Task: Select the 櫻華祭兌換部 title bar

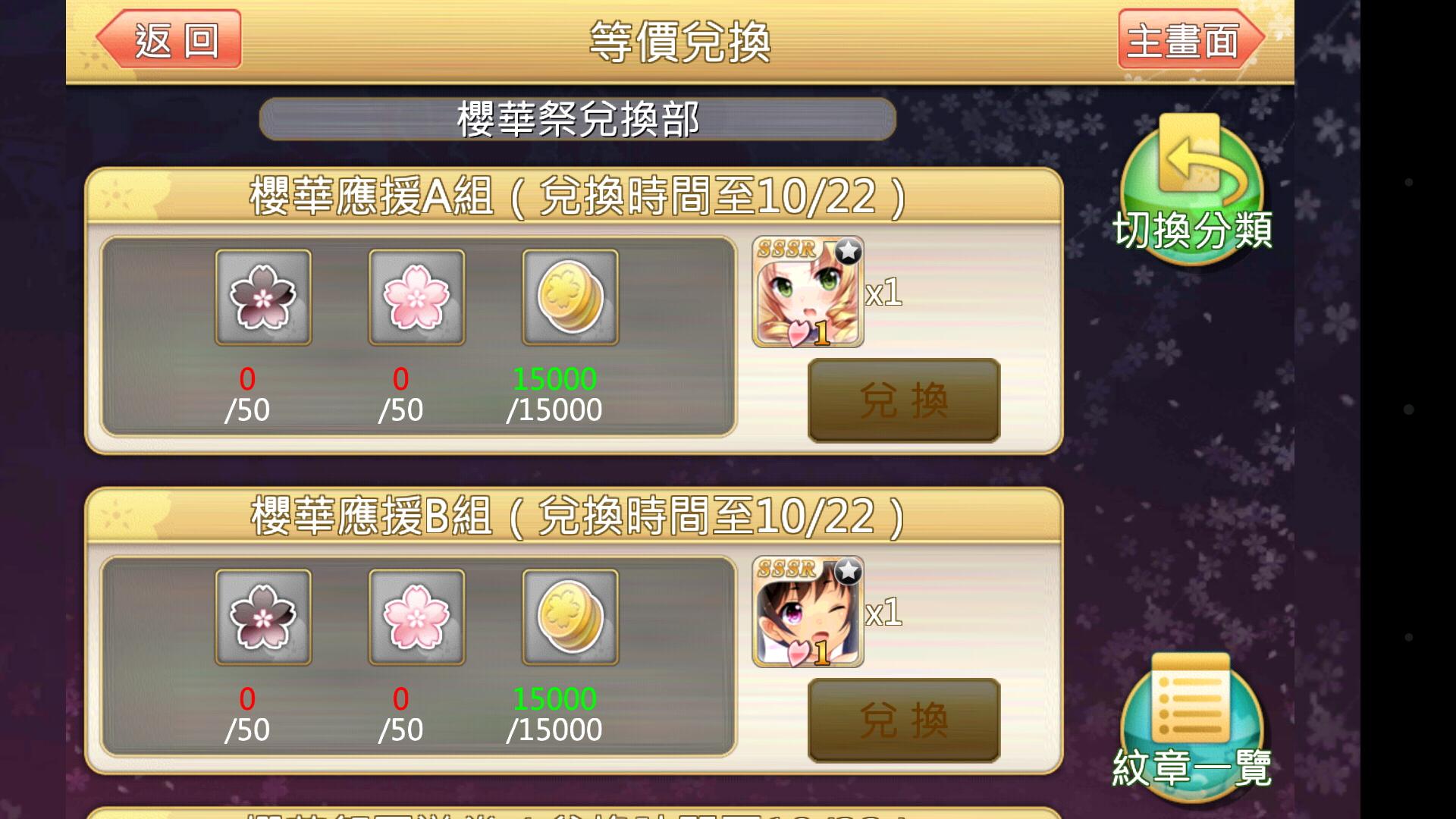Action: point(578,119)
